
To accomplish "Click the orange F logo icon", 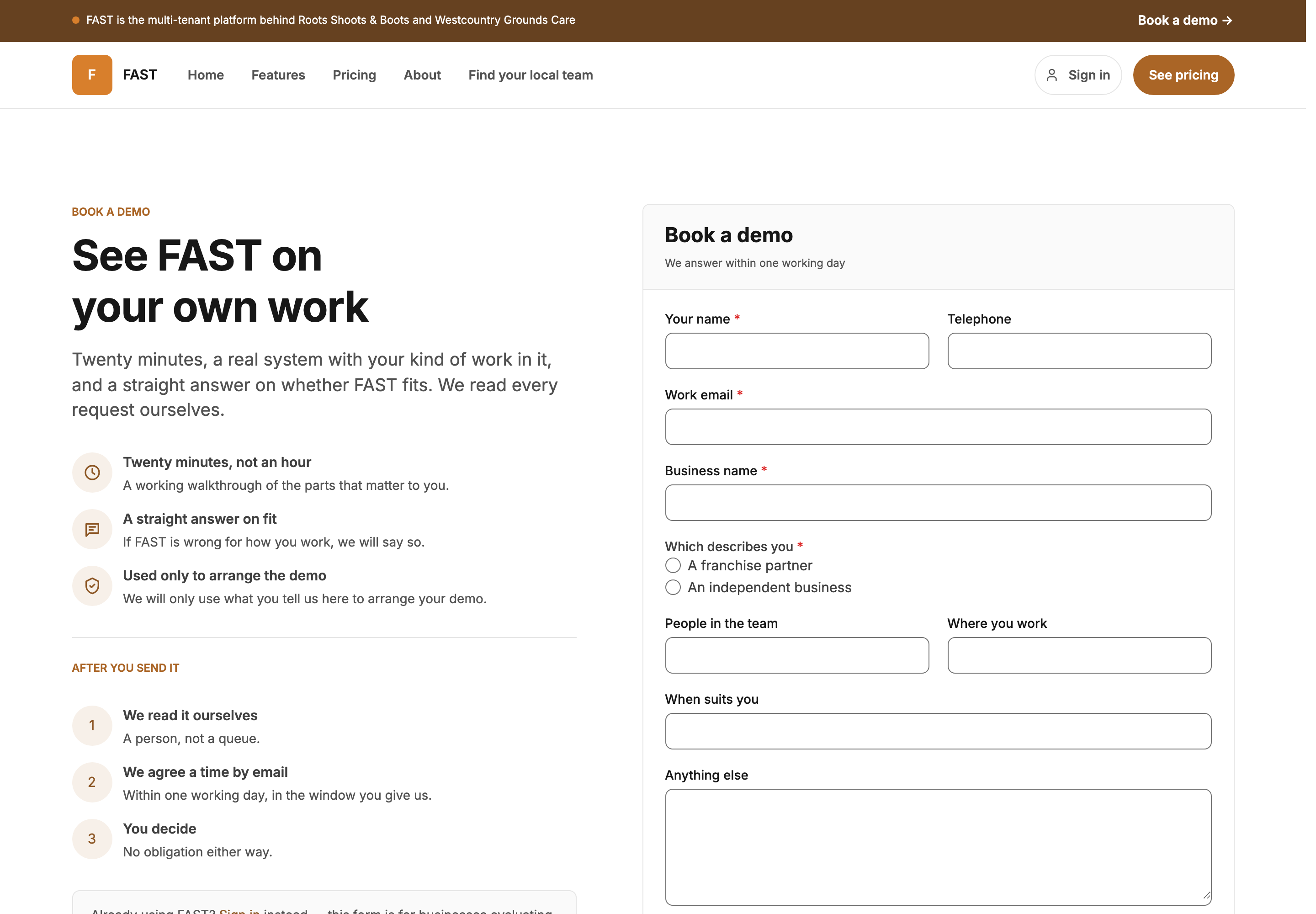I will point(92,75).
